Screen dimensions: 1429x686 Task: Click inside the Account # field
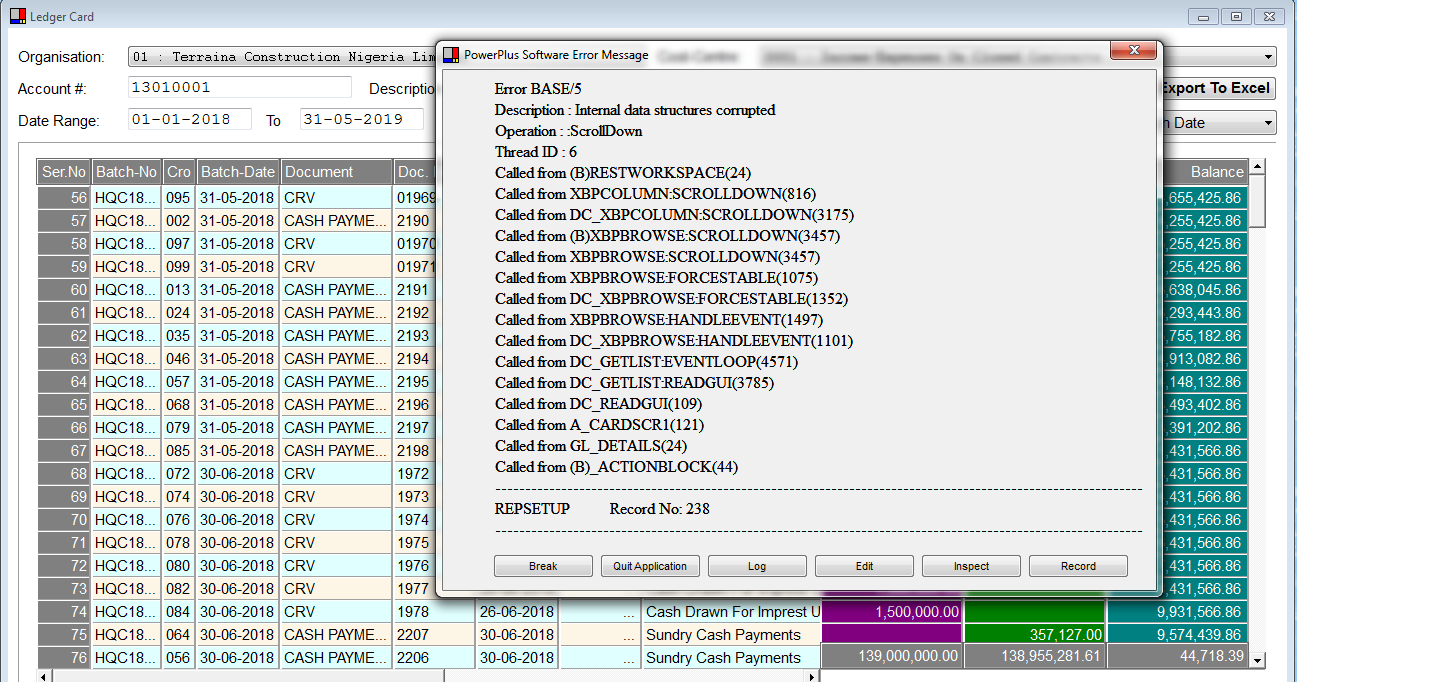[240, 88]
